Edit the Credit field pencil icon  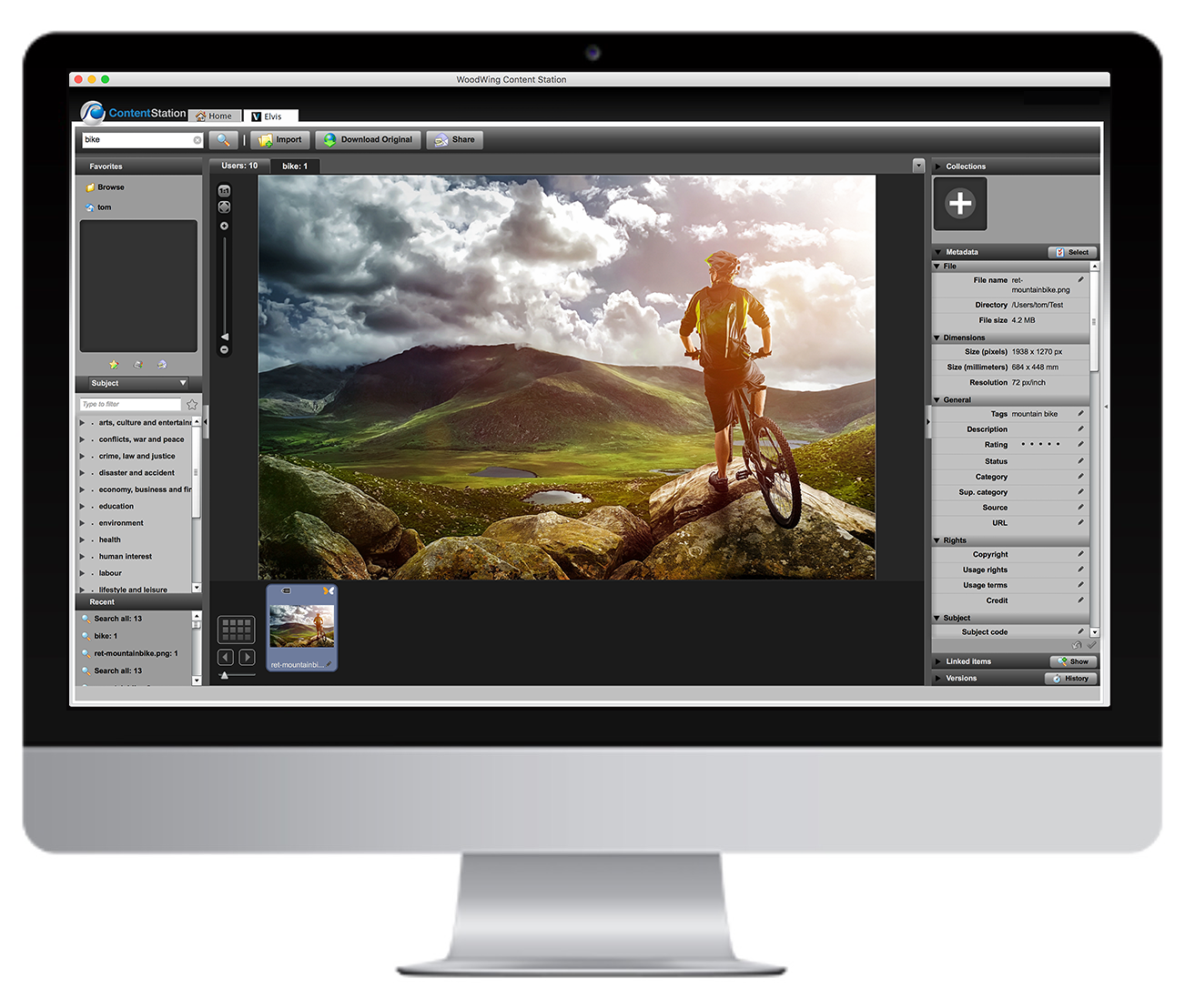(1080, 600)
